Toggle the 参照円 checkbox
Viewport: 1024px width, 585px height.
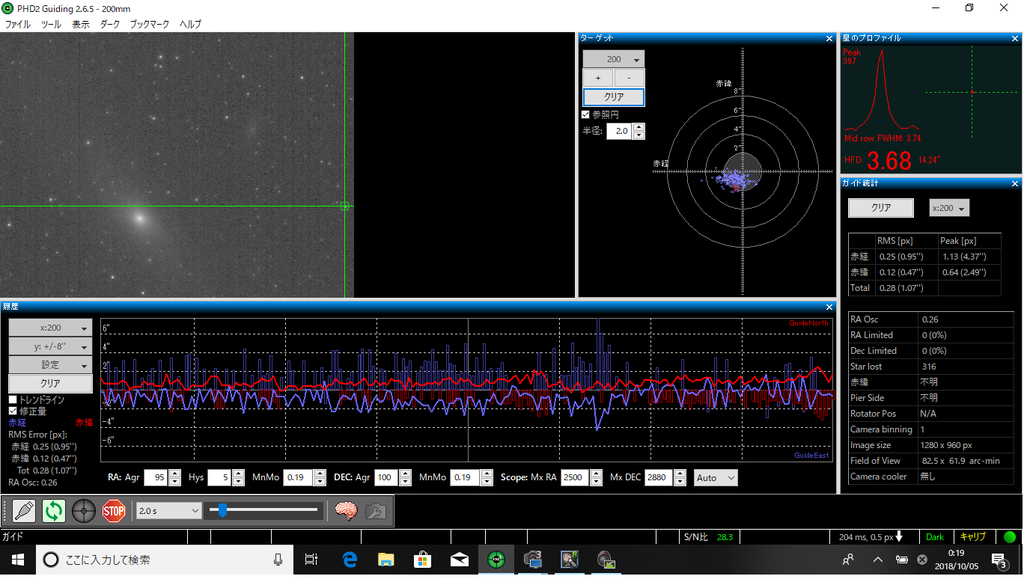pyautogui.click(x=586, y=114)
